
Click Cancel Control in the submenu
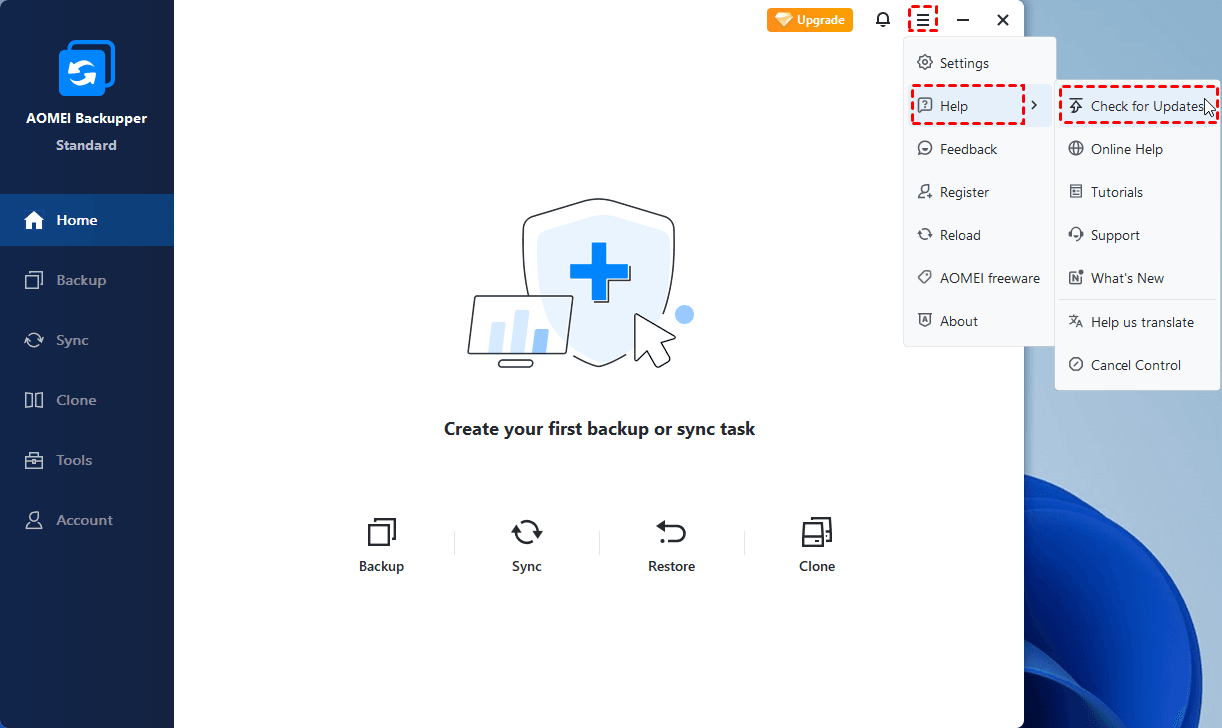click(1135, 365)
